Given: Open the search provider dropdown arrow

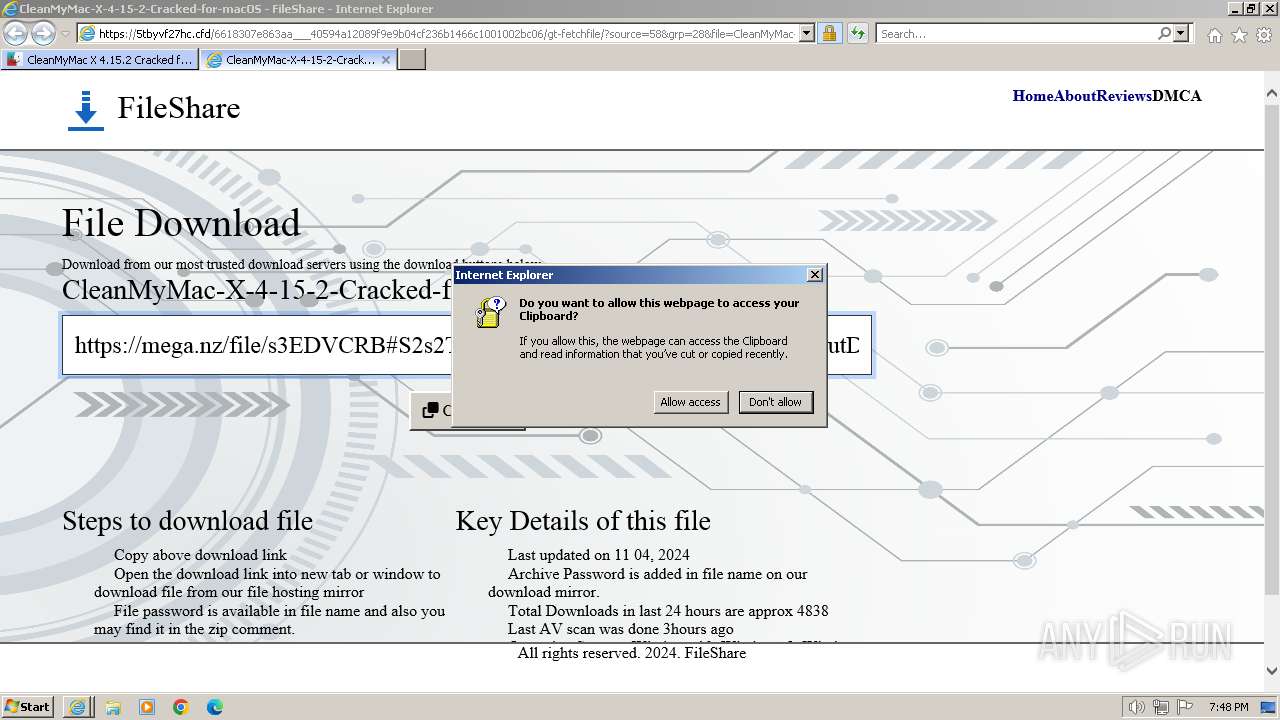Looking at the screenshot, I should tap(1181, 33).
